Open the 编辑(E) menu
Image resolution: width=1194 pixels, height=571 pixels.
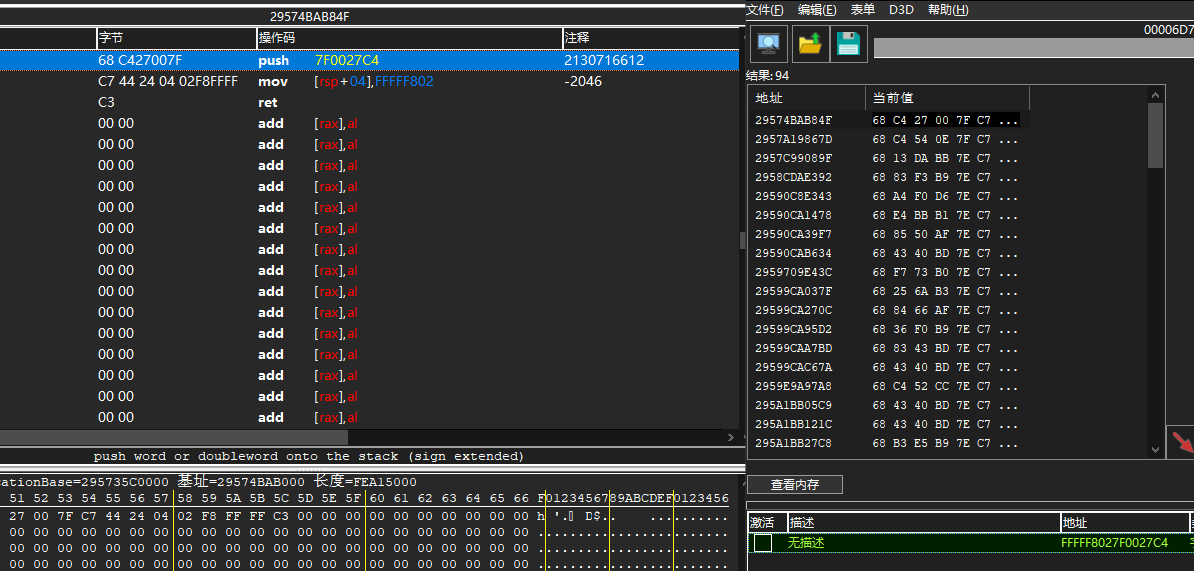click(x=817, y=10)
